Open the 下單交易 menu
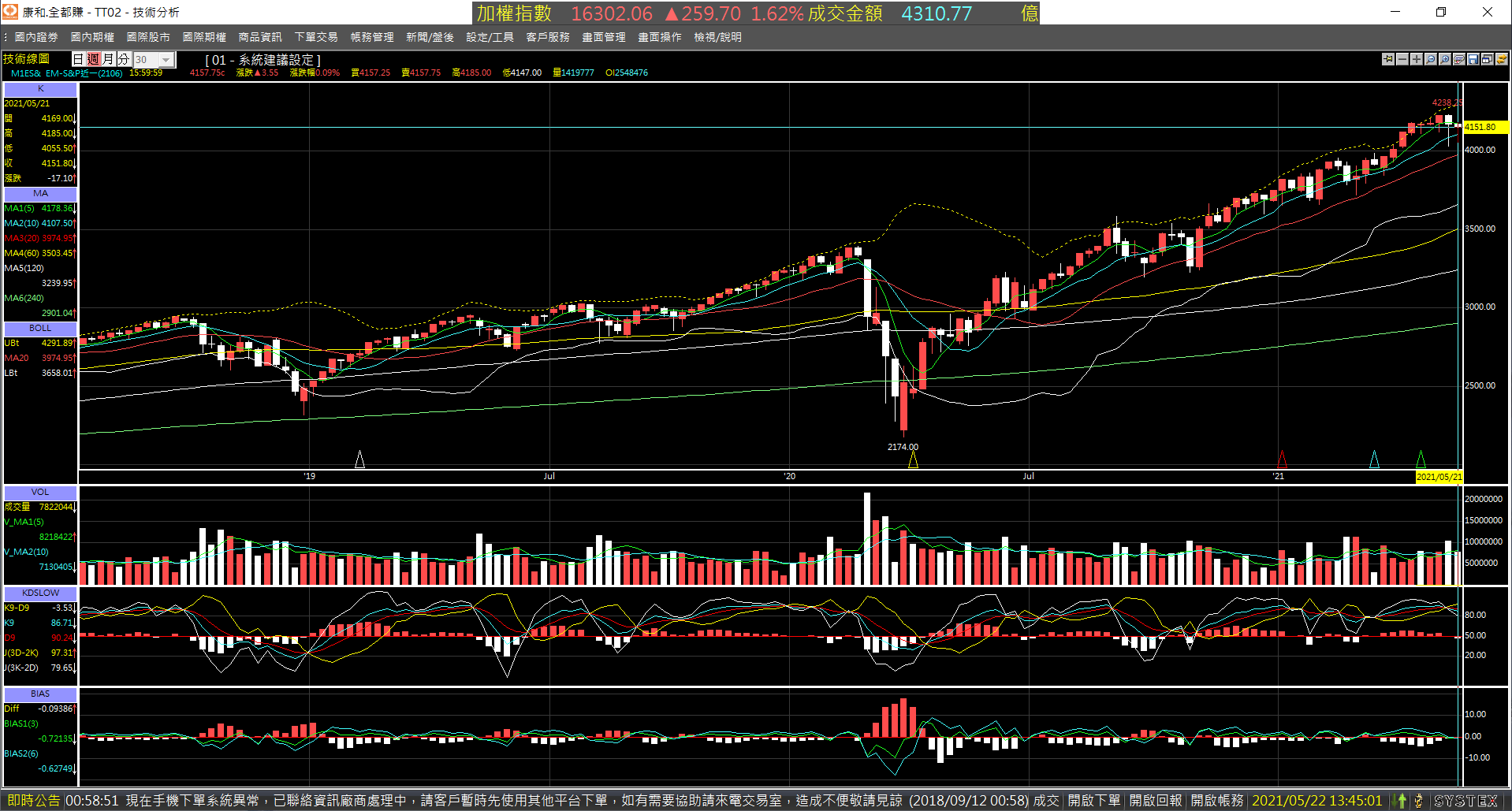Image resolution: width=1512 pixels, height=811 pixels. click(316, 37)
